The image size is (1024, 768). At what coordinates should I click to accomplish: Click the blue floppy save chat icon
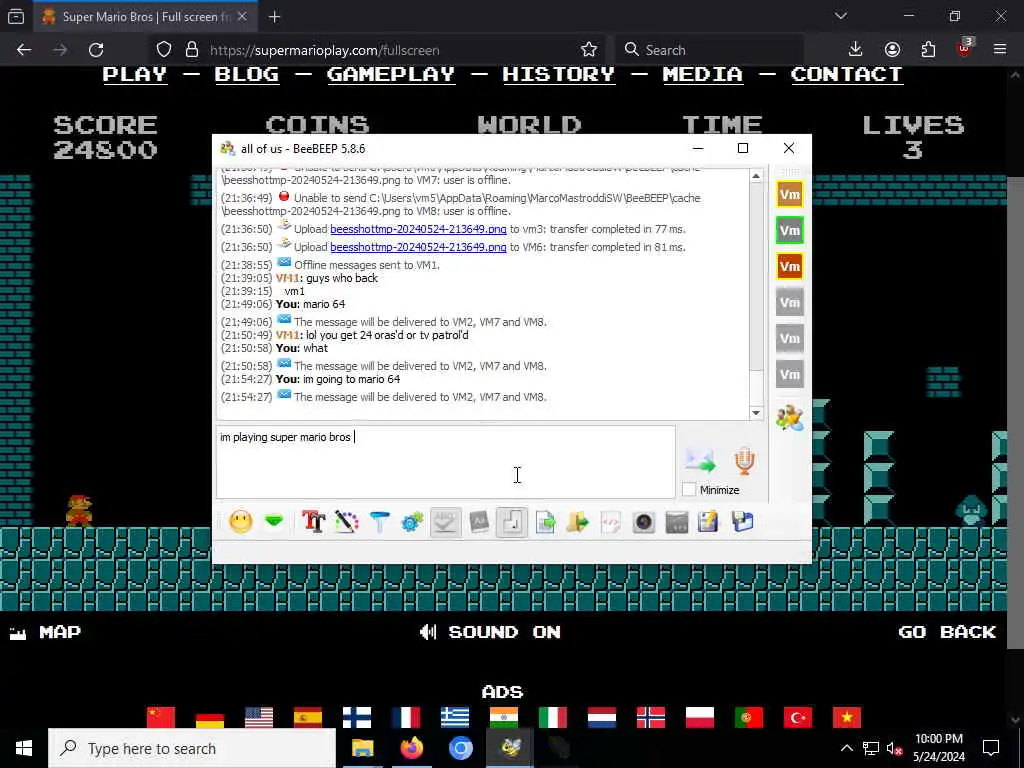743,522
